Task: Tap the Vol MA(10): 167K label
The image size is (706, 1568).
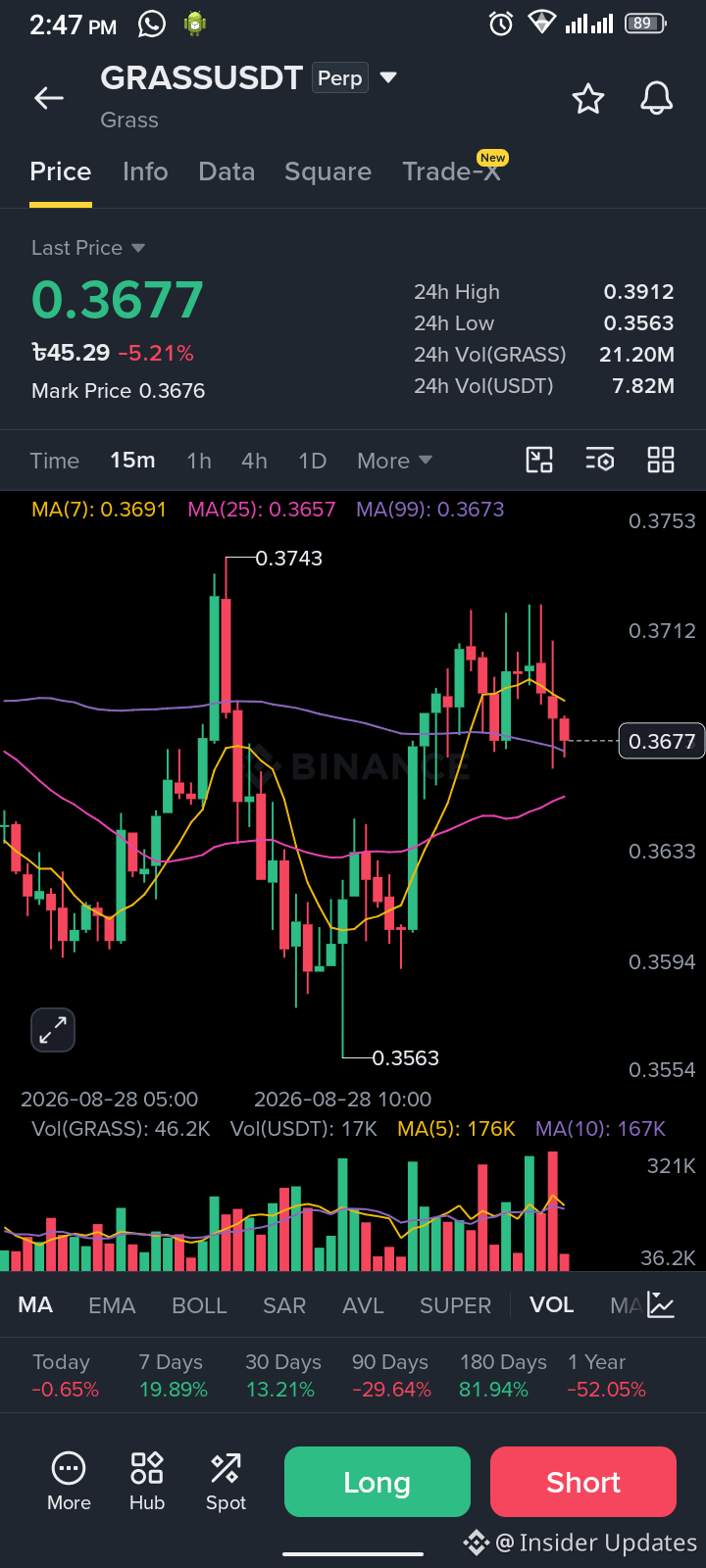Action: click(x=600, y=1129)
